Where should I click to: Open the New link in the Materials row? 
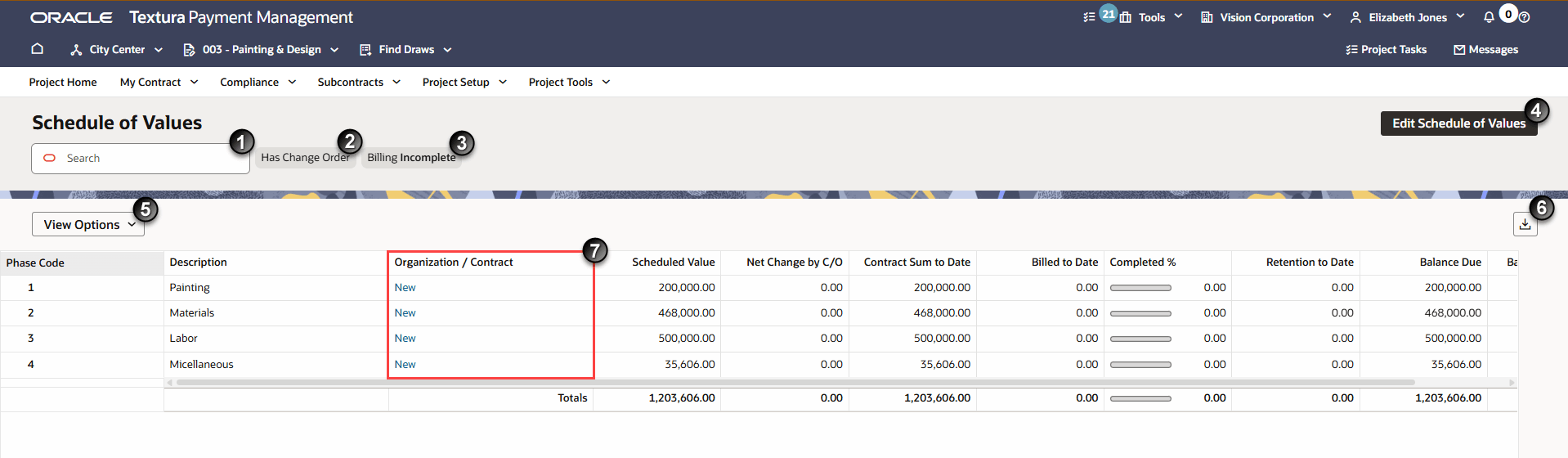pyautogui.click(x=405, y=313)
